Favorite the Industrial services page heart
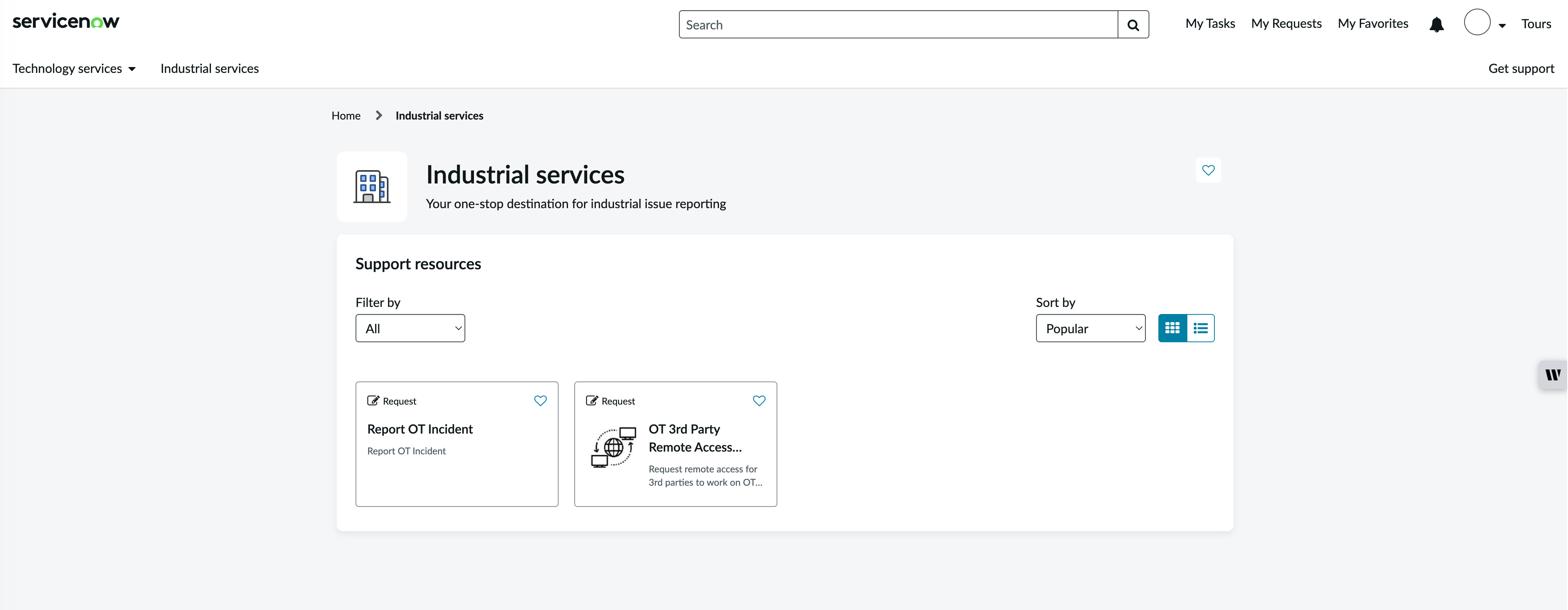The image size is (1568, 610). click(1208, 171)
